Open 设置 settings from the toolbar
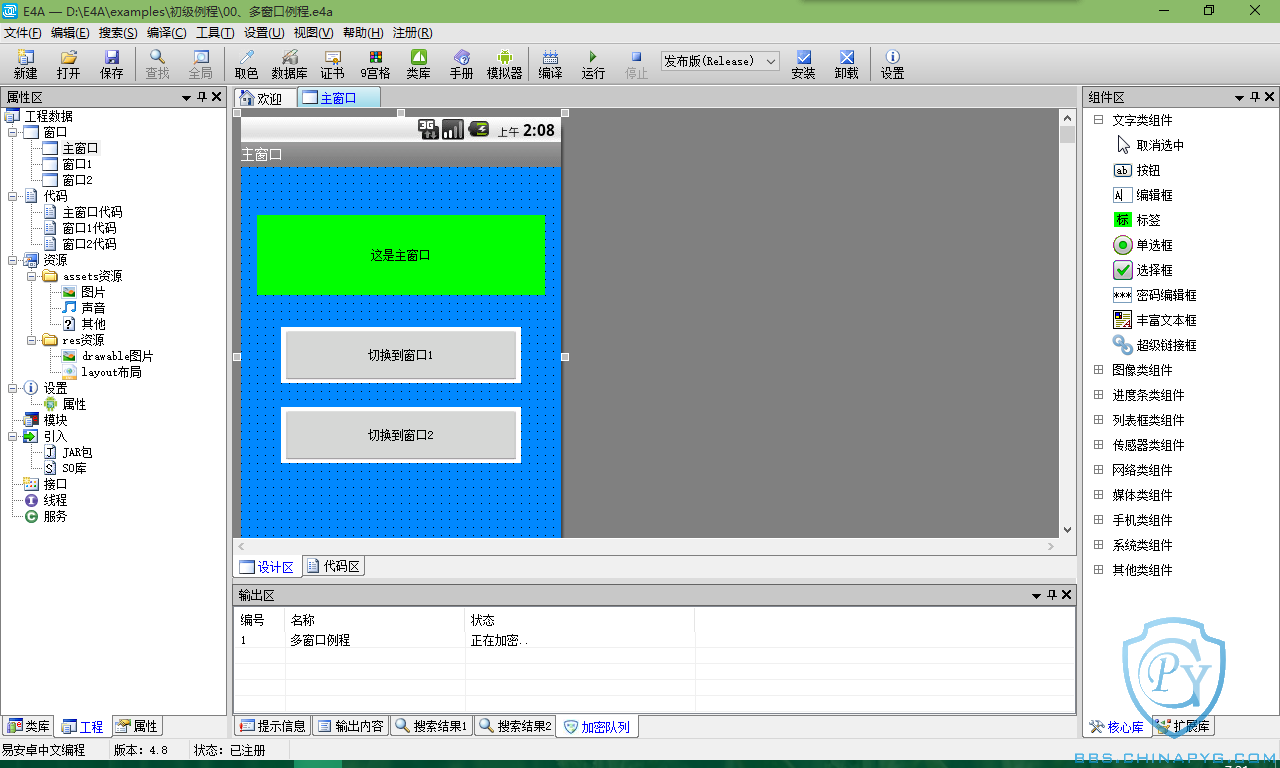This screenshot has height=768, width=1280. 892,65
